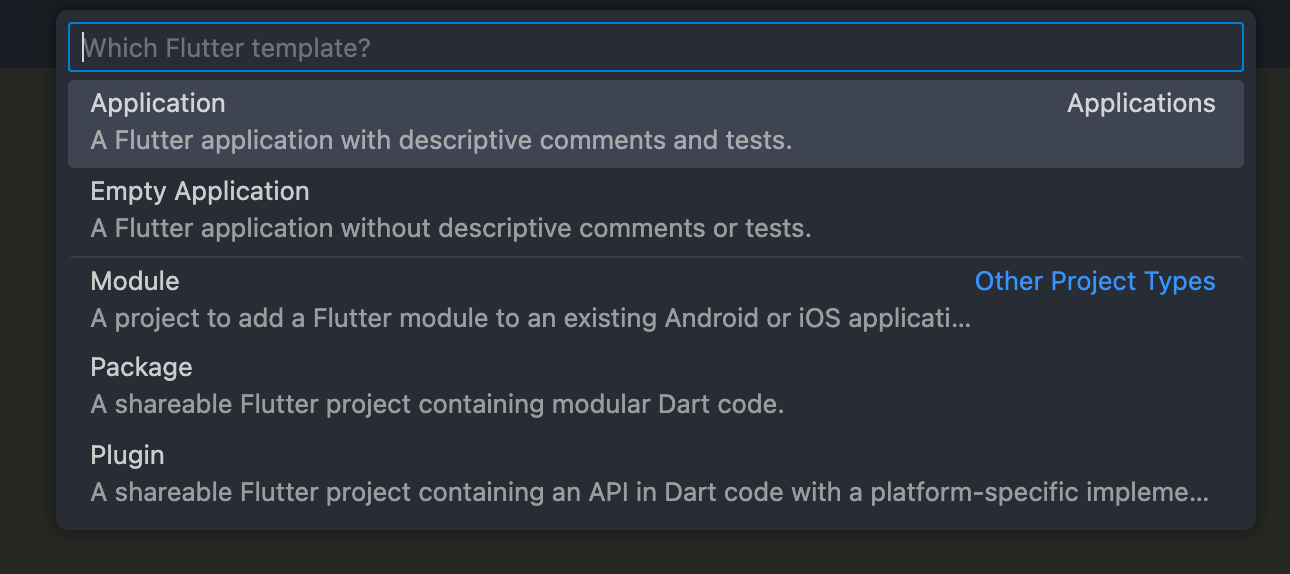The image size is (1290, 574).
Task: Click the blank space right of 'Empty Application'
Action: coord(700,192)
